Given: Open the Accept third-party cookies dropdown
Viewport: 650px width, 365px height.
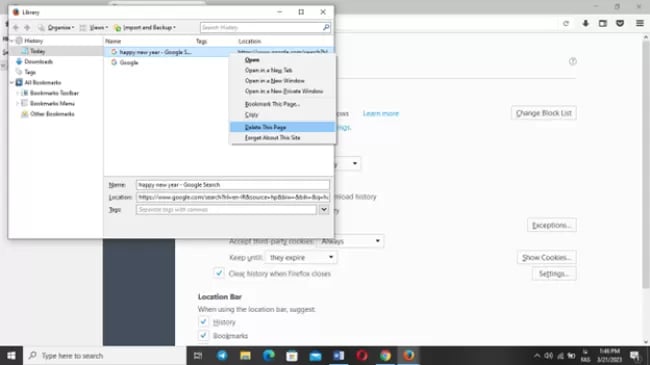Looking at the screenshot, I should click(x=351, y=241).
